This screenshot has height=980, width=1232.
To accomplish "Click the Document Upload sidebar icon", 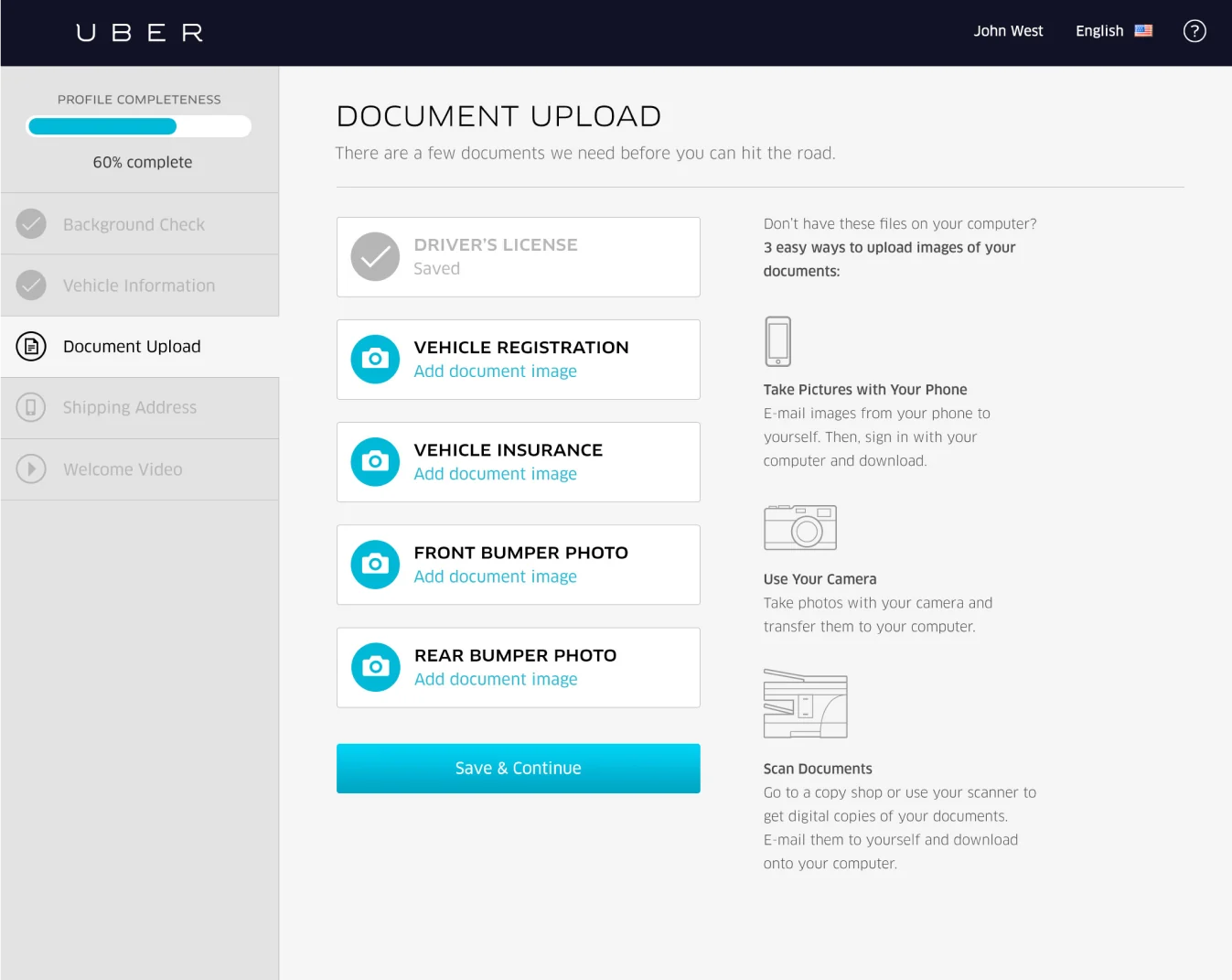I will 31,347.
